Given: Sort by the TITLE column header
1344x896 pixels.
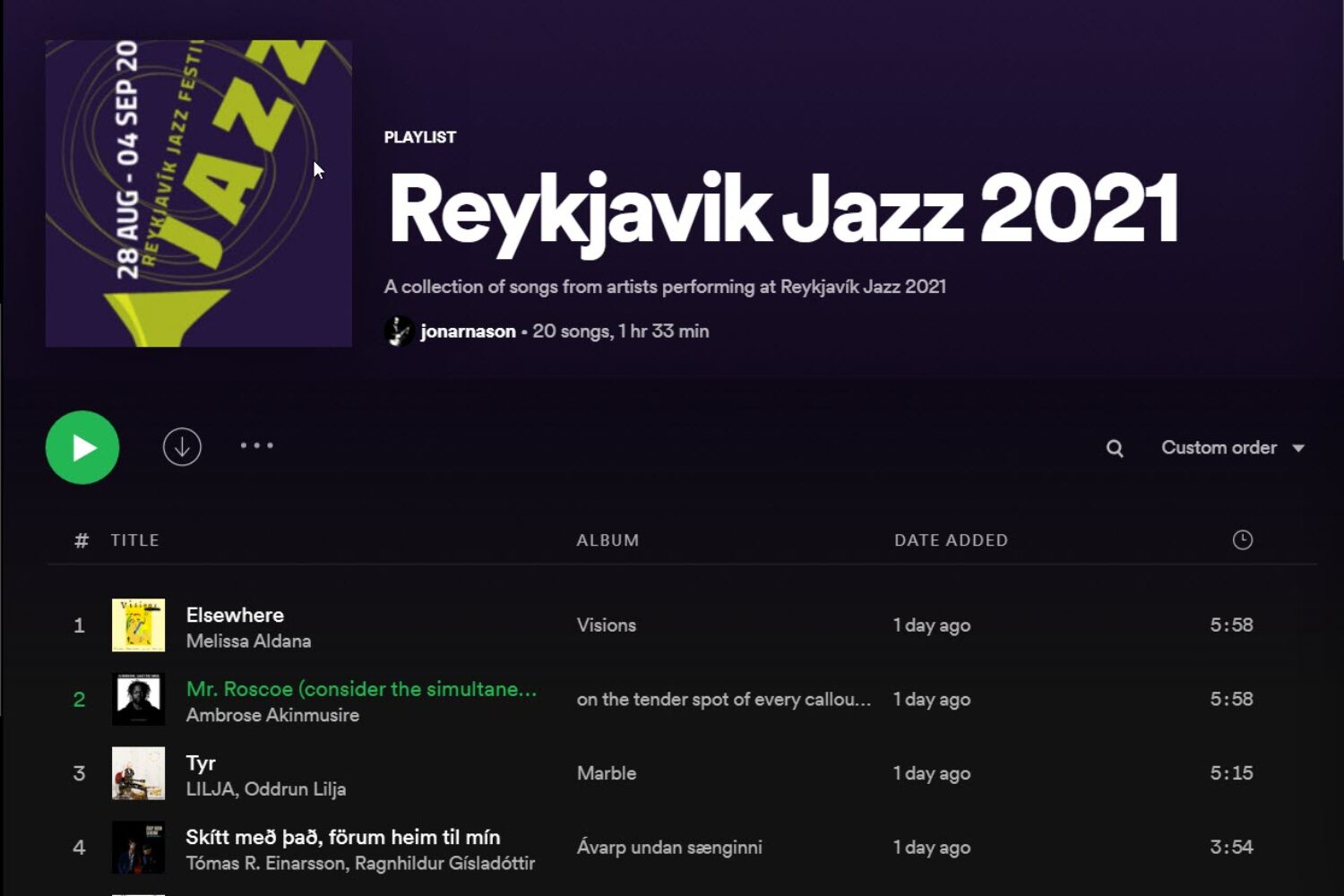Looking at the screenshot, I should coord(134,540).
